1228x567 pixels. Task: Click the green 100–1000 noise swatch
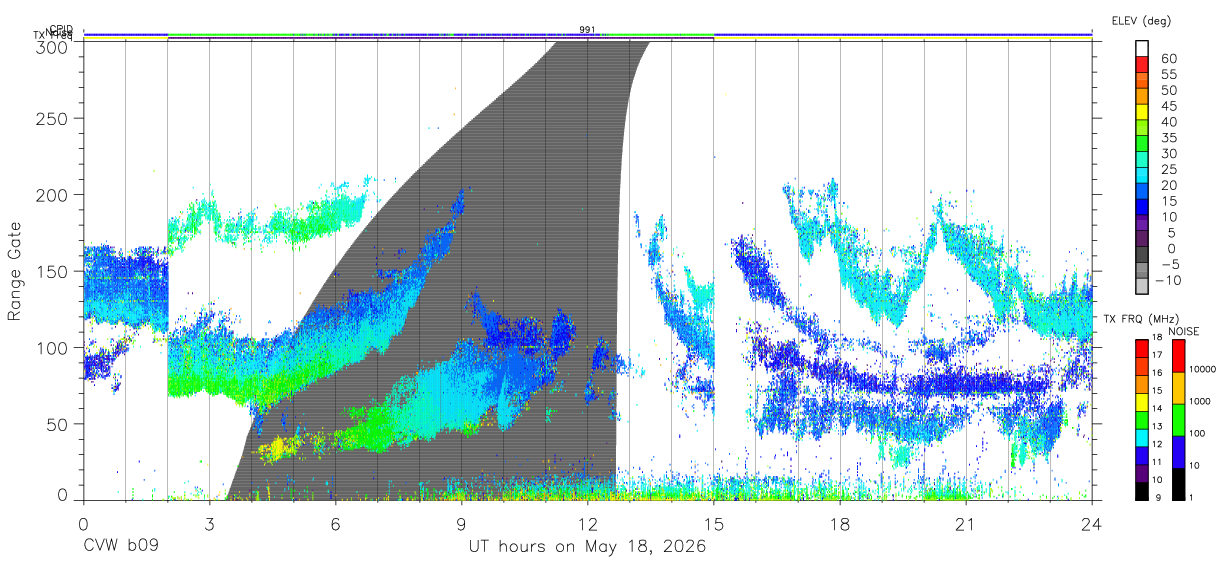click(x=1178, y=419)
